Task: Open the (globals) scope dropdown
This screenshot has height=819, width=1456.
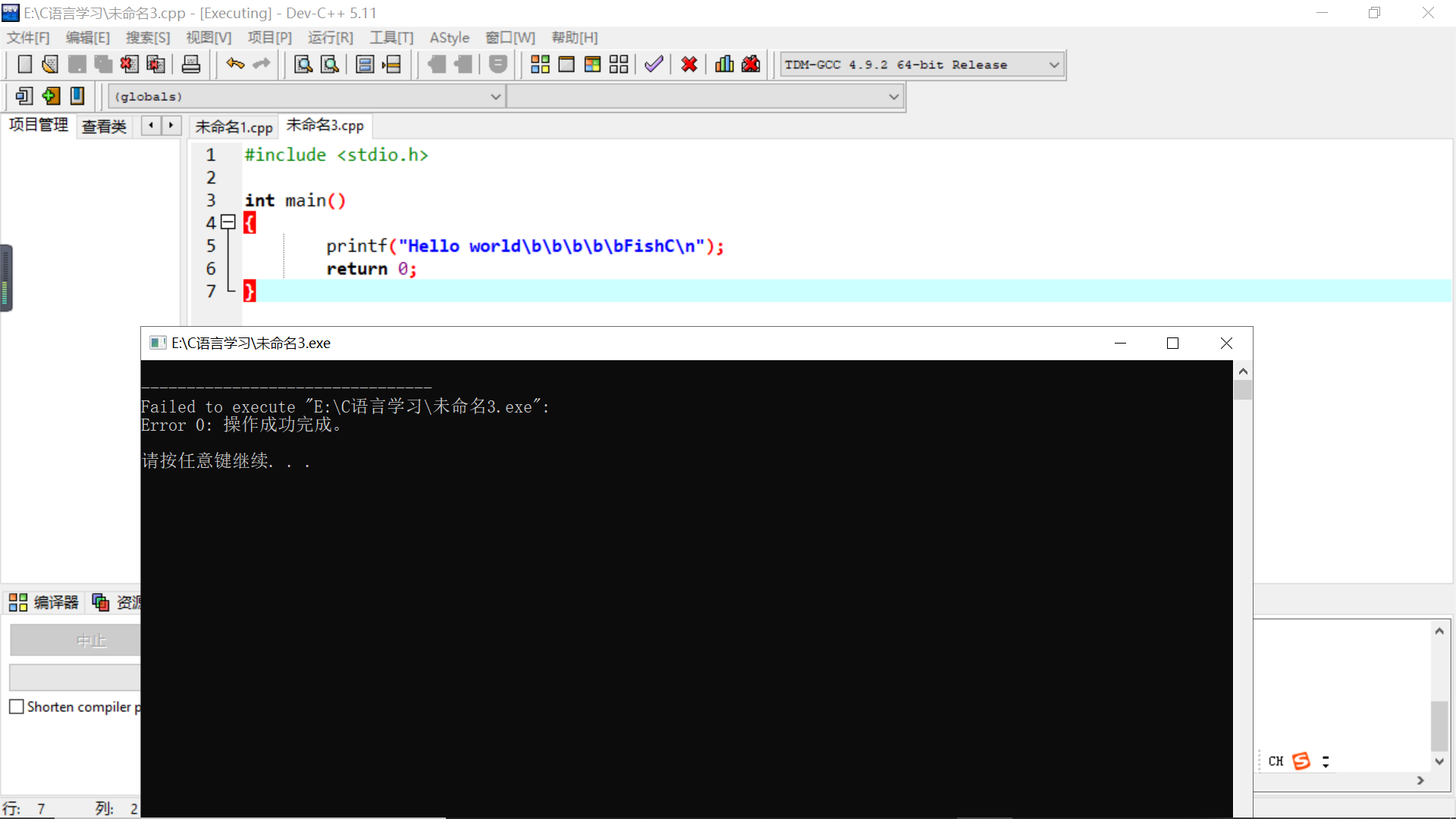Action: pyautogui.click(x=306, y=96)
